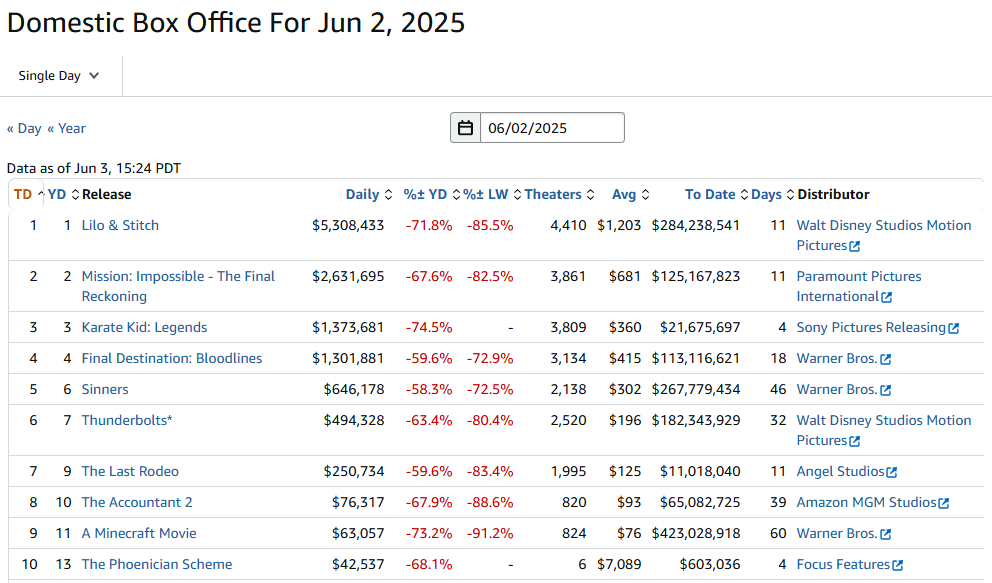This screenshot has height=583, width=992.
Task: Select Lilo & Stitch total $284,238,541
Action: (x=696, y=225)
